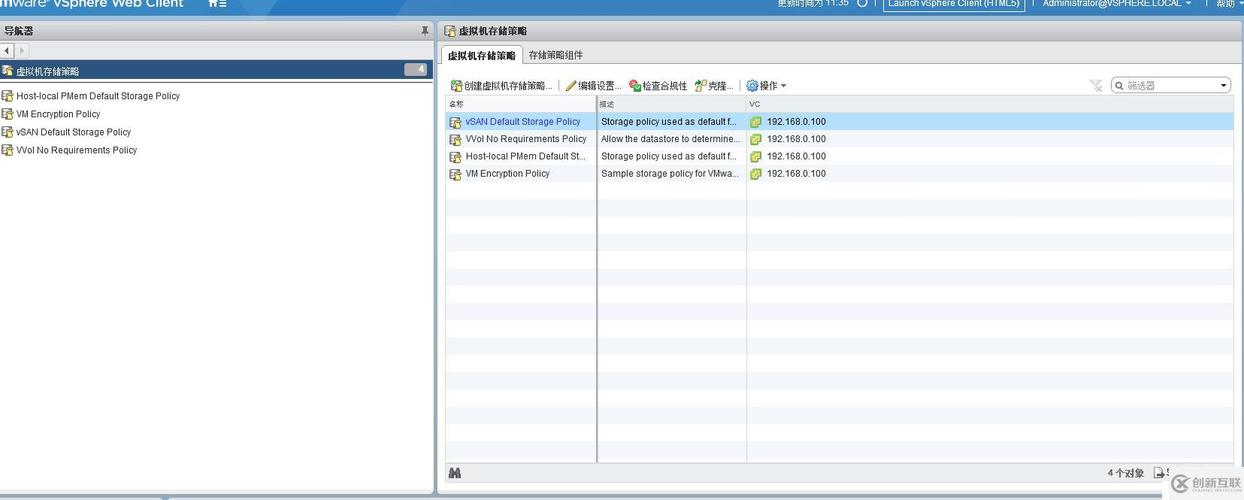
Task: Click vCenter icon in Host-local PMem row
Action: [x=756, y=156]
